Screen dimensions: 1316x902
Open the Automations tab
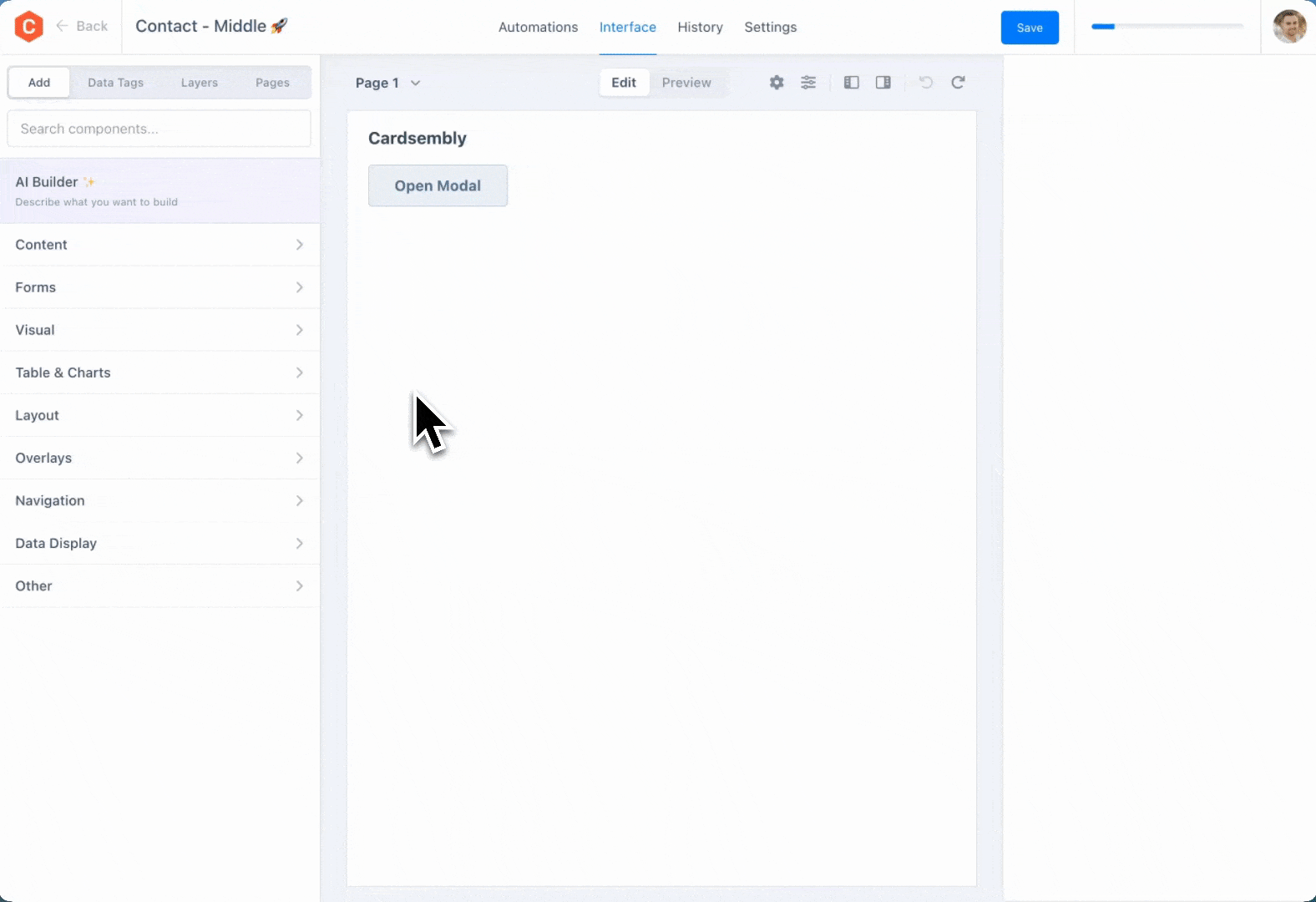pyautogui.click(x=538, y=27)
